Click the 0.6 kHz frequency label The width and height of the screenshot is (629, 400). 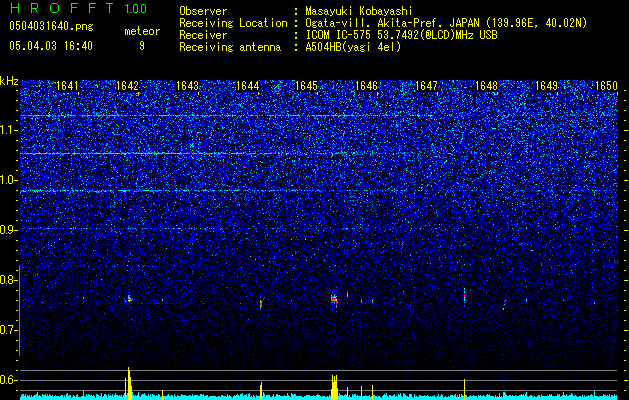[9, 380]
